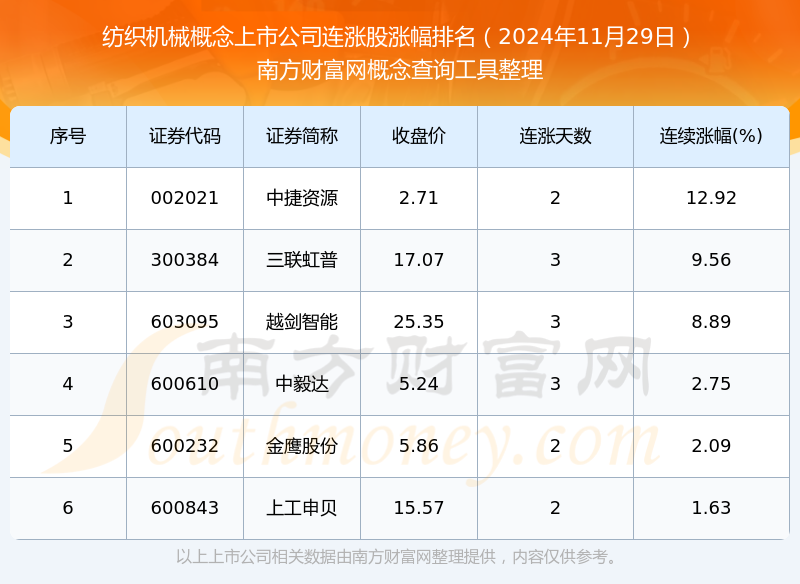The width and height of the screenshot is (800, 584).
Task: Click stock code 002021
Action: (x=185, y=198)
